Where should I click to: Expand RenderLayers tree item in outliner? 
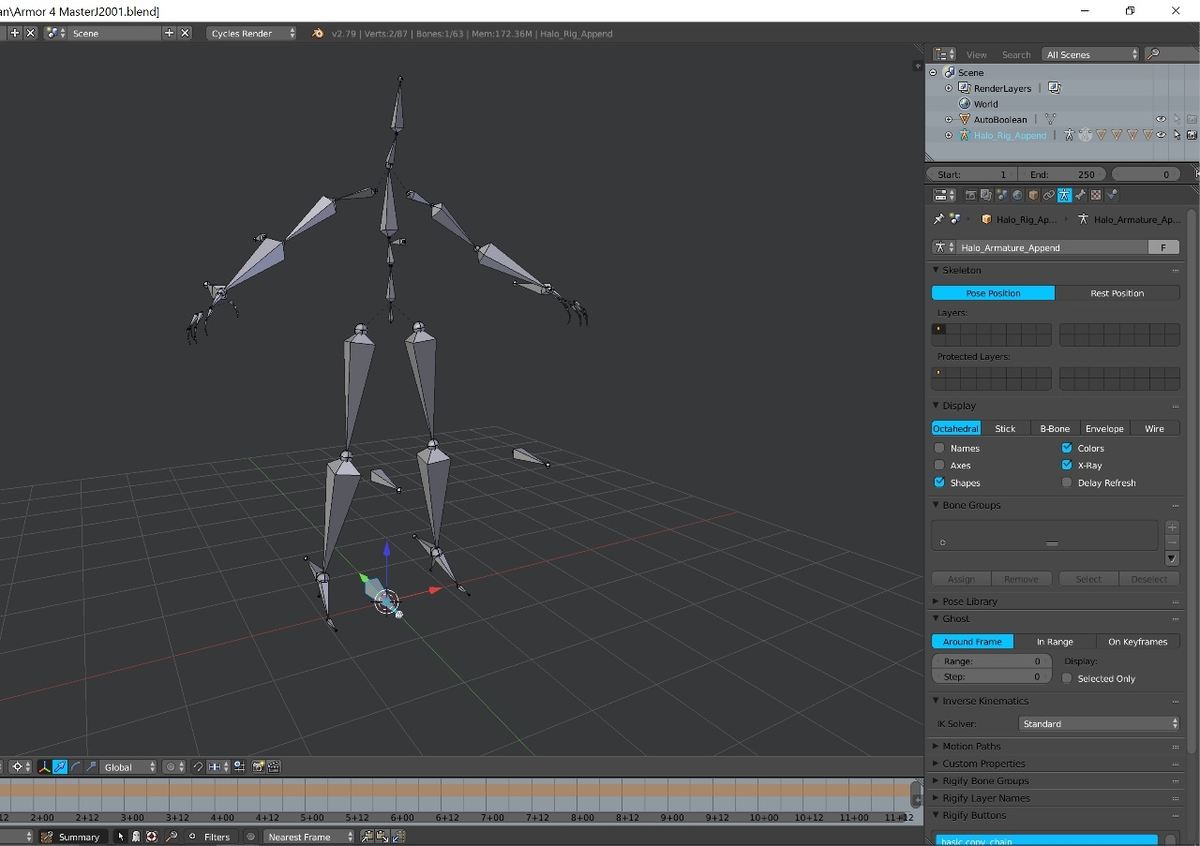point(949,88)
